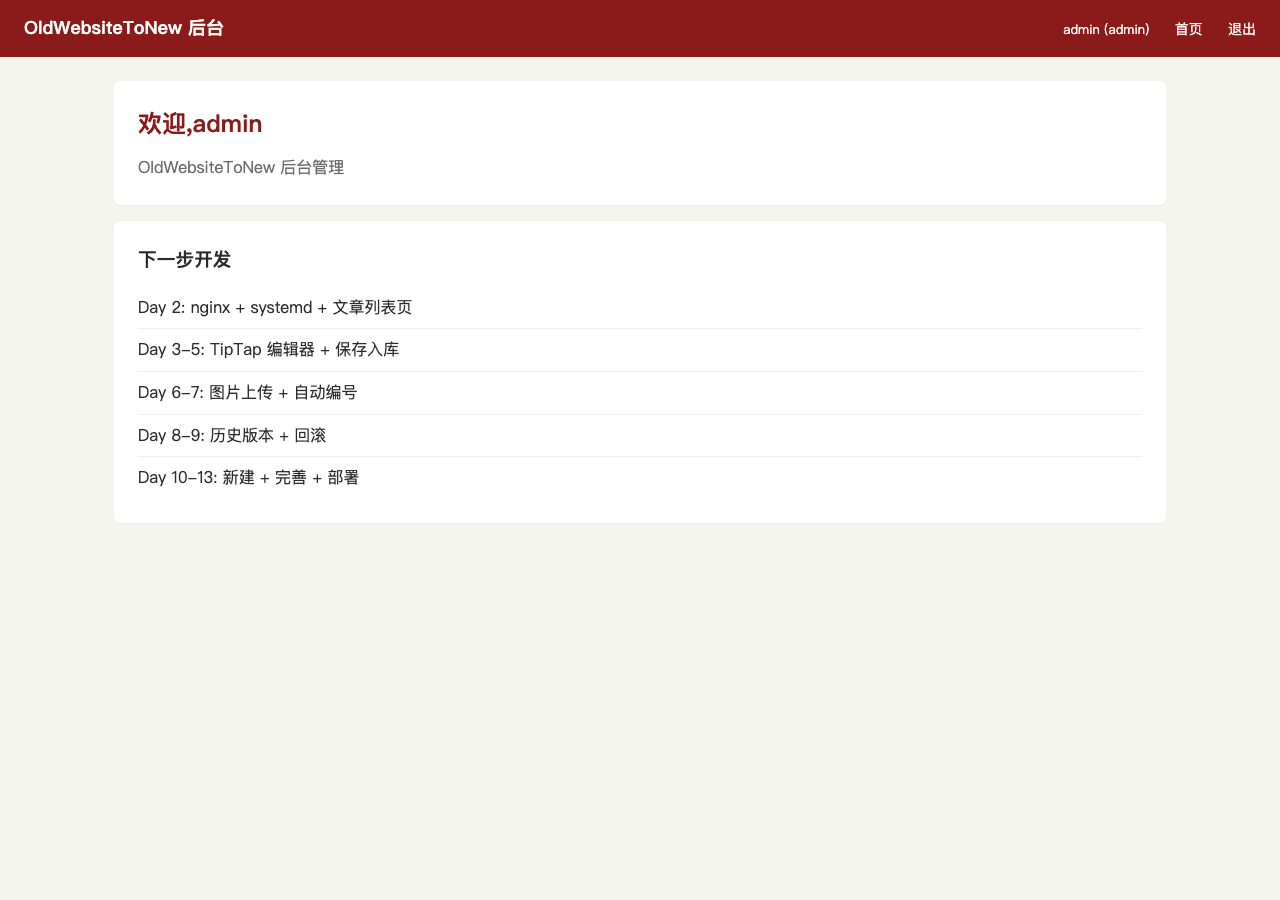Log out via the 退出 link

(x=1241, y=29)
